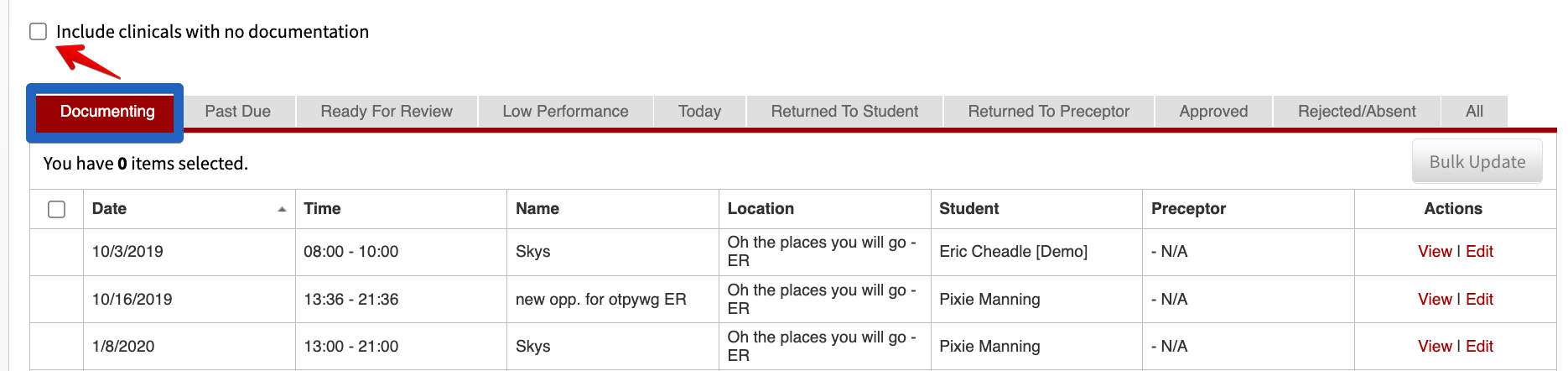View the 10/3/2019 Skys clinical
Viewport: 1568px width, 371px height.
click(1435, 252)
